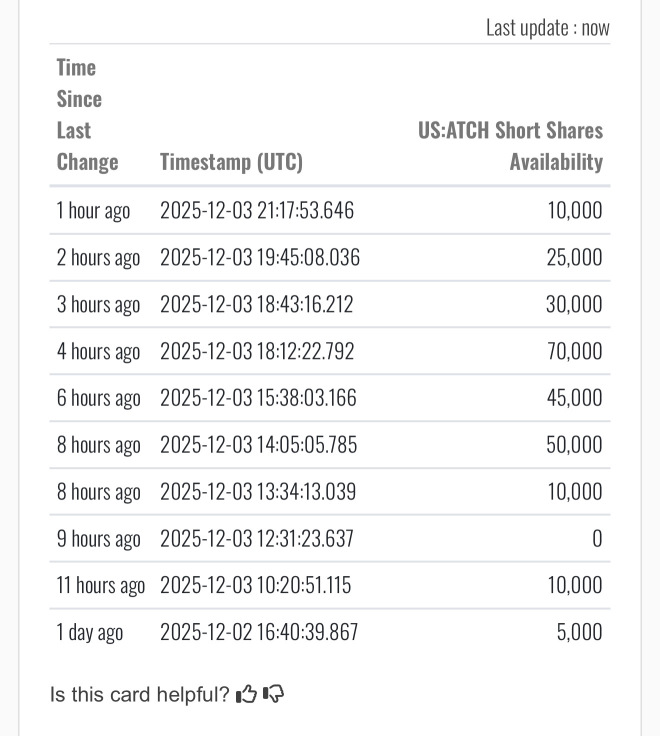
Task: Click the 45,000 availability value
Action: pos(575,398)
